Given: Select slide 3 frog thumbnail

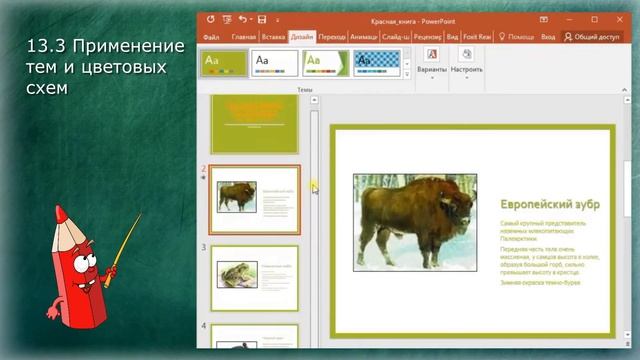Looking at the screenshot, I should pos(255,278).
